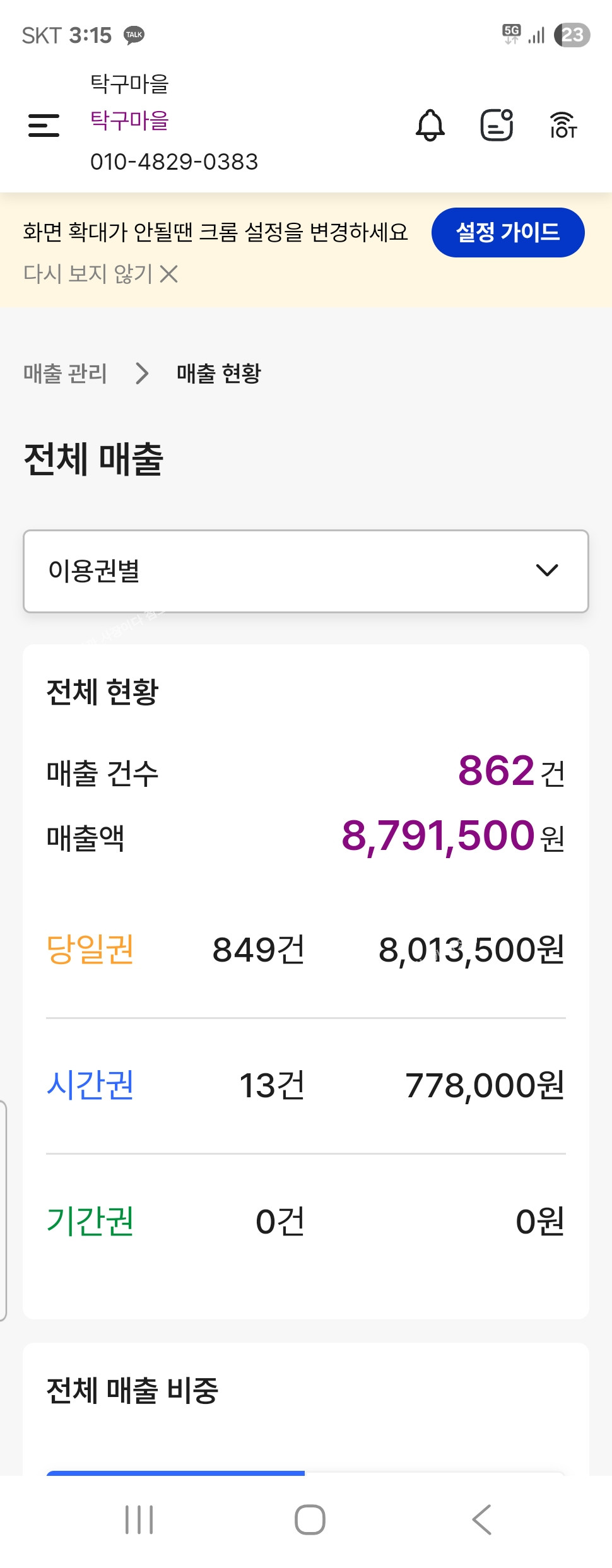Viewport: 612px width, 1568px height.
Task: Click the dropdown chevron arrow
Action: (547, 570)
